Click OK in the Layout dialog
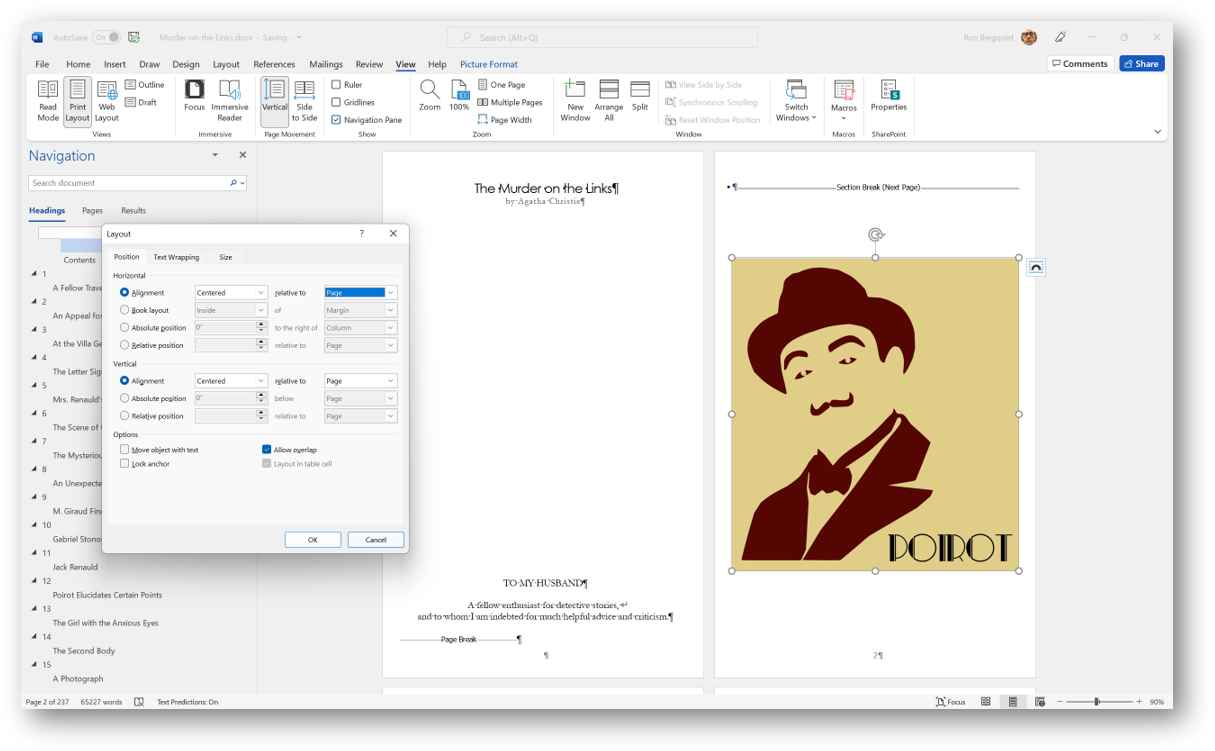Screen dimensions: 1215x751 coord(312,539)
